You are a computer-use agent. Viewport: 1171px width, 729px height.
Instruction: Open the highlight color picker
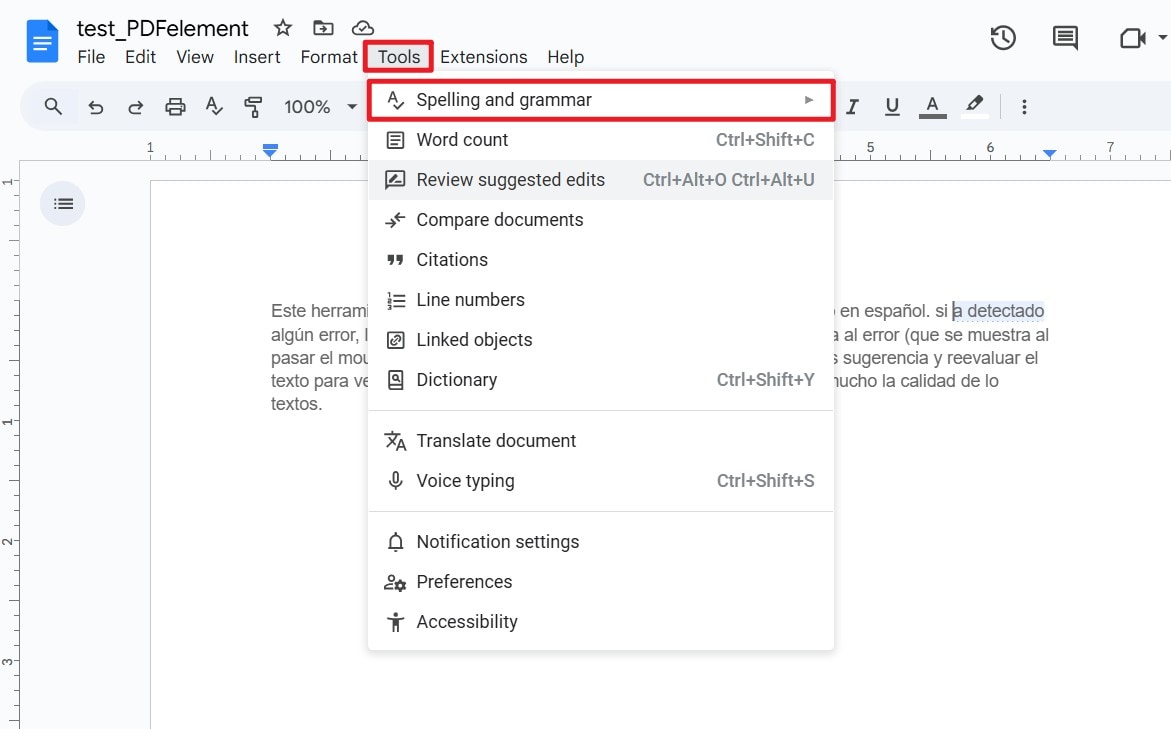974,105
